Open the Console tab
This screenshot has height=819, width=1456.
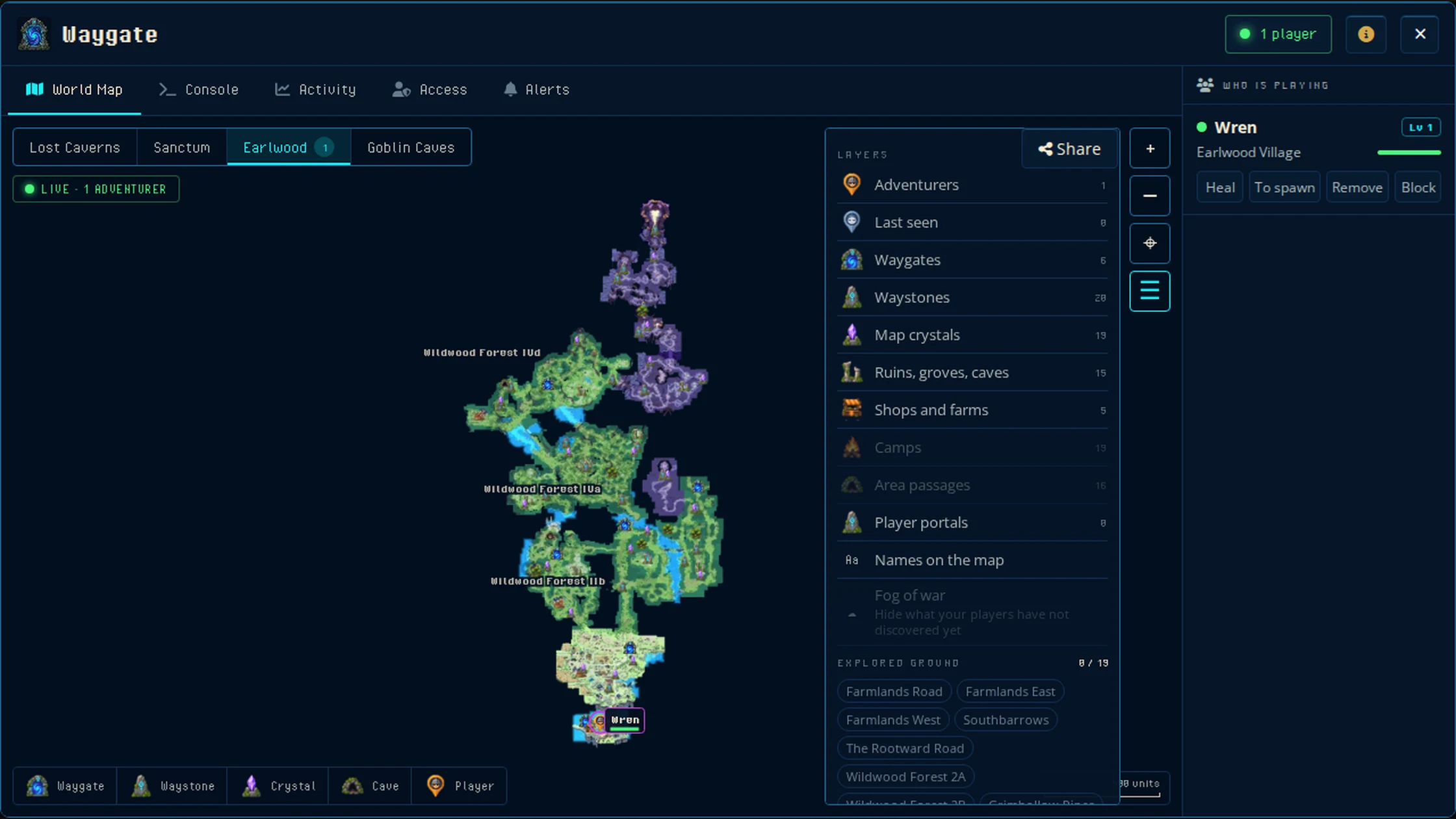click(199, 90)
